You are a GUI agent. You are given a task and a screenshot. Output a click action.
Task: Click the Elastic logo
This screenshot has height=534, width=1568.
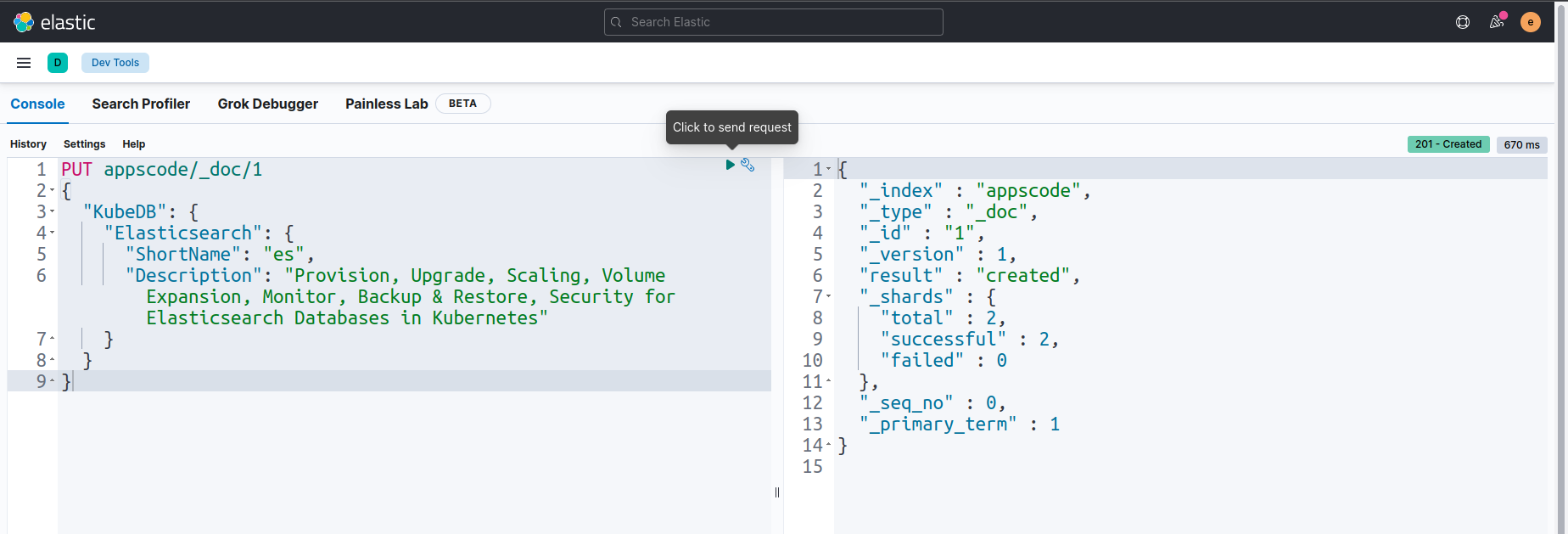click(x=54, y=22)
